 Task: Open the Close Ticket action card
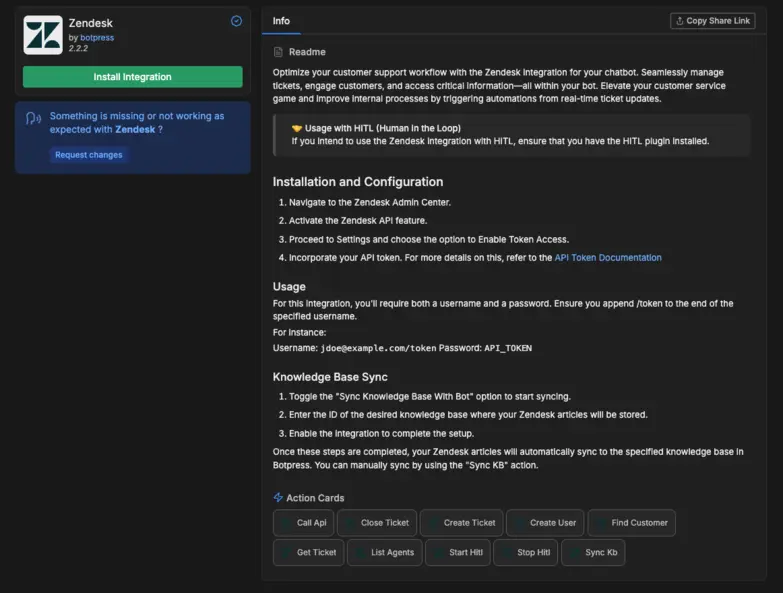(377, 523)
